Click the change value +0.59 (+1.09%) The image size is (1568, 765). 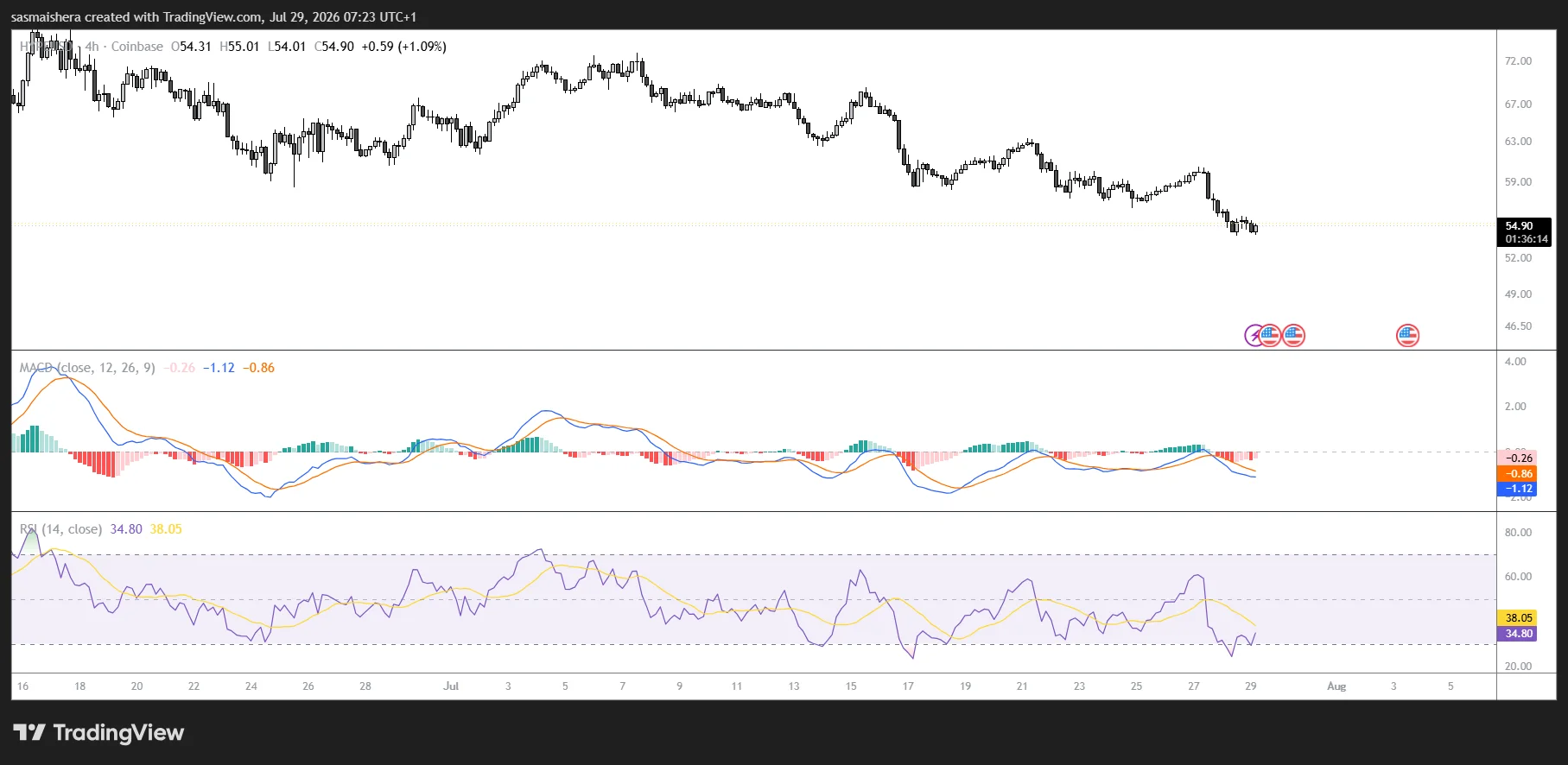403,47
